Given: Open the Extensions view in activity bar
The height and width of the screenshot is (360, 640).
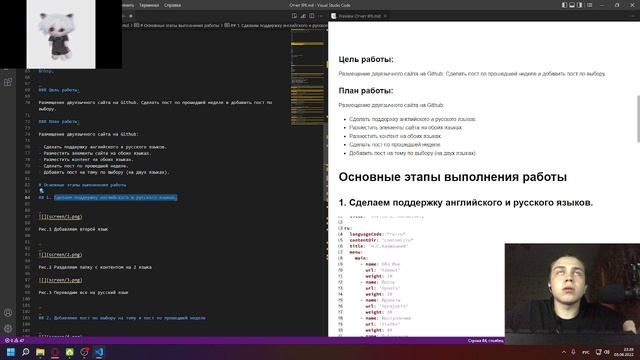Looking at the screenshot, I should pyautogui.click(x=8, y=82).
